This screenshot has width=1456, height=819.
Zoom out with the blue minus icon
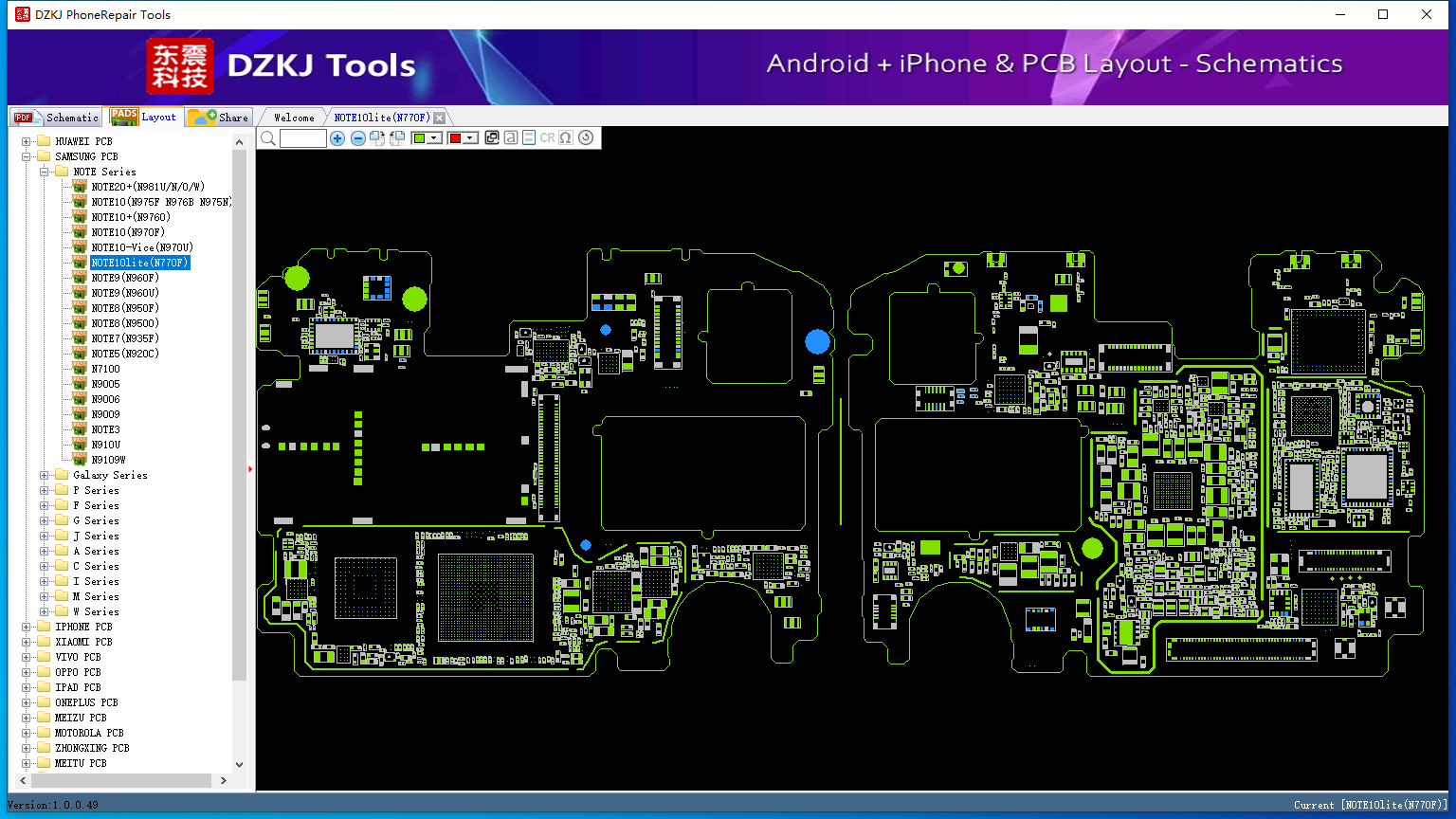[x=358, y=138]
